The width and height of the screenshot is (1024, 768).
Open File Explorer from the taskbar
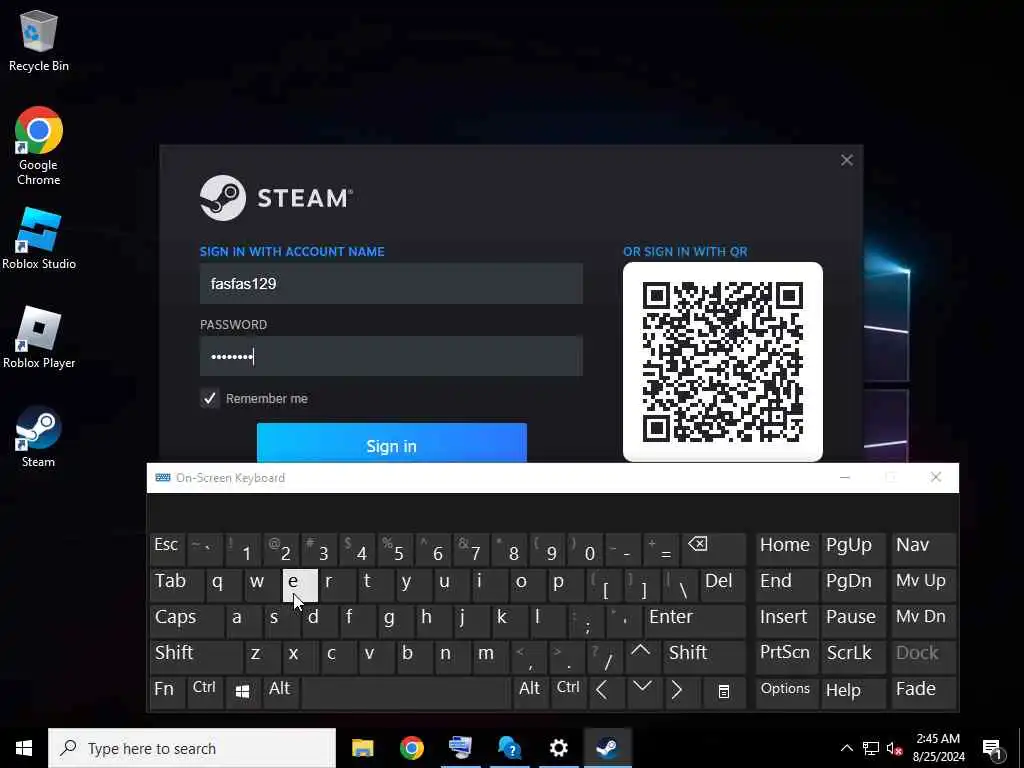(362, 748)
